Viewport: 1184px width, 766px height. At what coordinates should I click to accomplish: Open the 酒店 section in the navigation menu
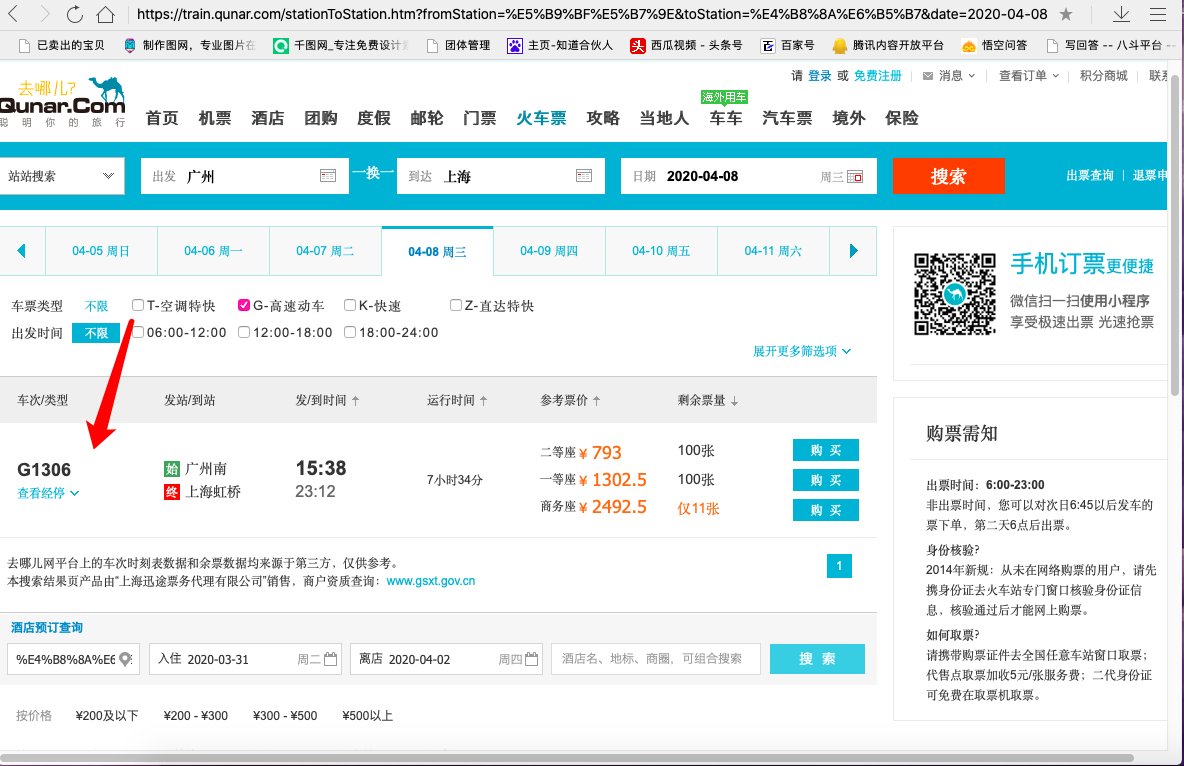[x=267, y=118]
